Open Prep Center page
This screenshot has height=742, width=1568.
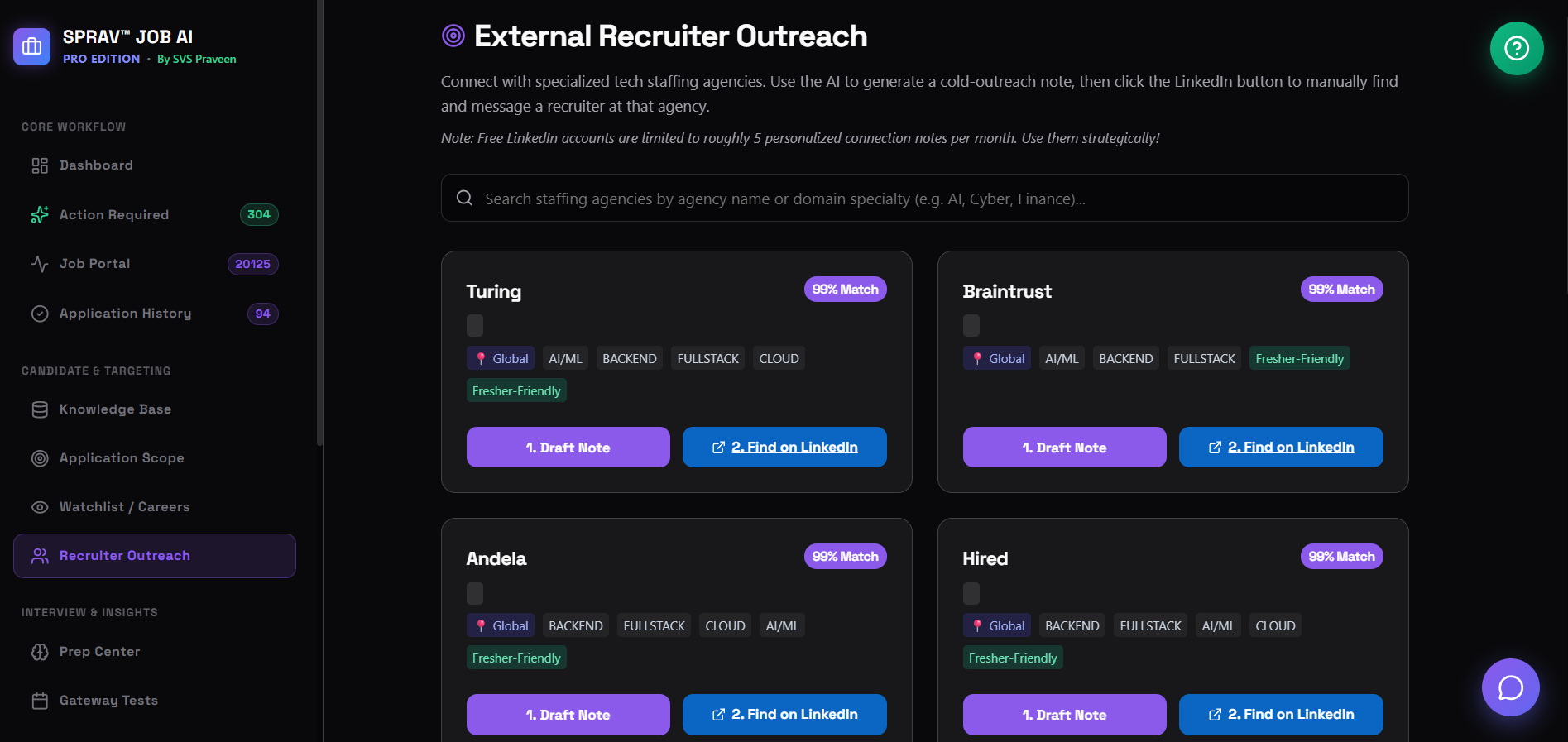(155, 652)
